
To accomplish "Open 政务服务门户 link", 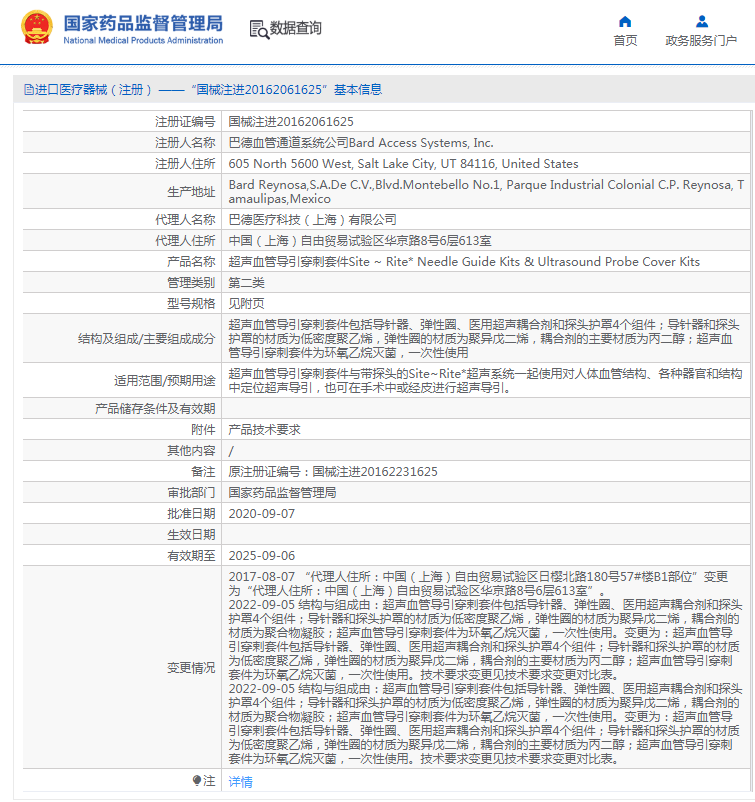I will coord(701,40).
